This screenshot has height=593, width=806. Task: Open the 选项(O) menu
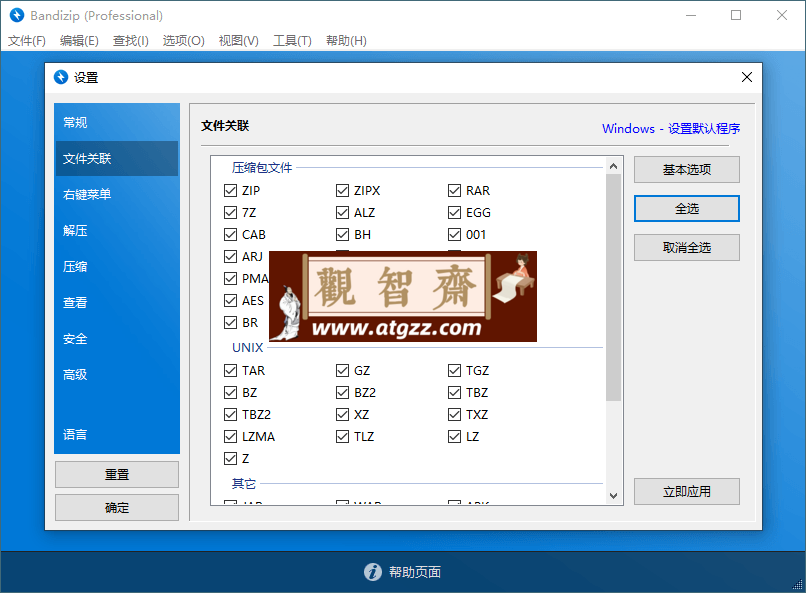click(x=184, y=41)
